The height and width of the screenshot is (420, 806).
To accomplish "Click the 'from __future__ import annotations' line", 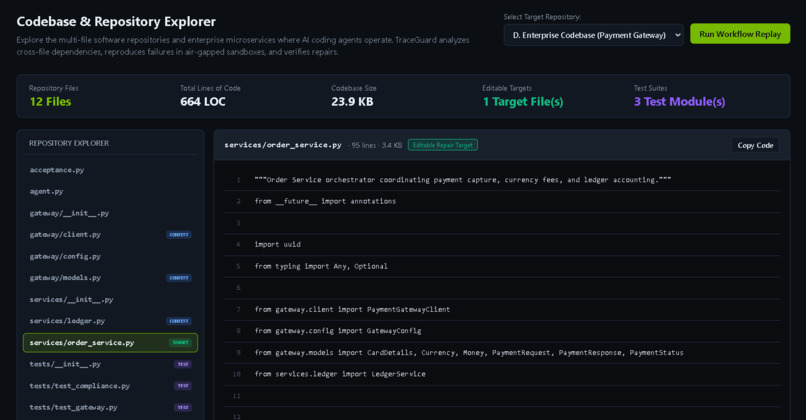I will 325,202.
